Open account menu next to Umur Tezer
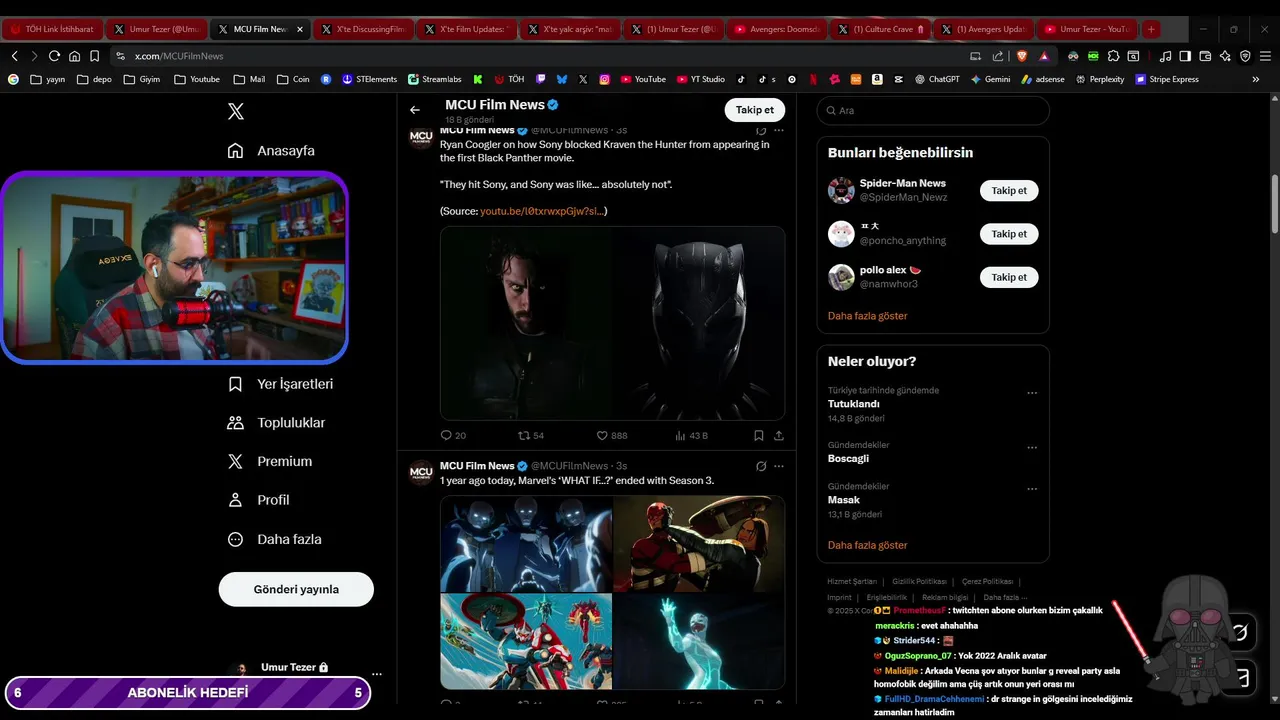1280x720 pixels. [376, 674]
